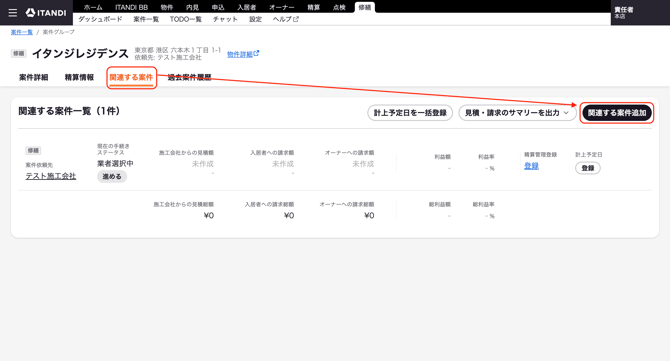The image size is (670, 361).
Task: Open external link icon next to 物件詳細
Action: 256,53
